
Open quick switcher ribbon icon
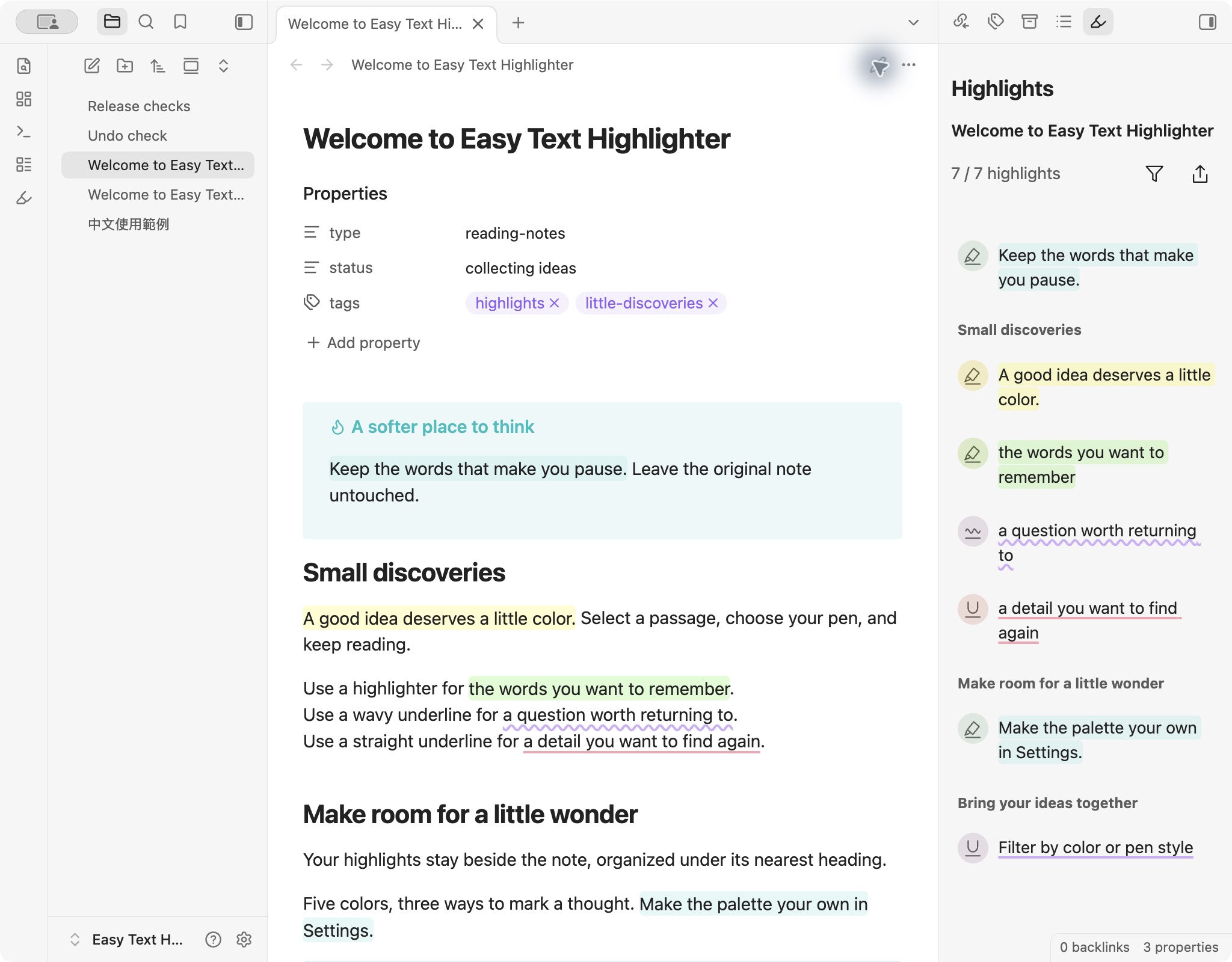[24, 66]
